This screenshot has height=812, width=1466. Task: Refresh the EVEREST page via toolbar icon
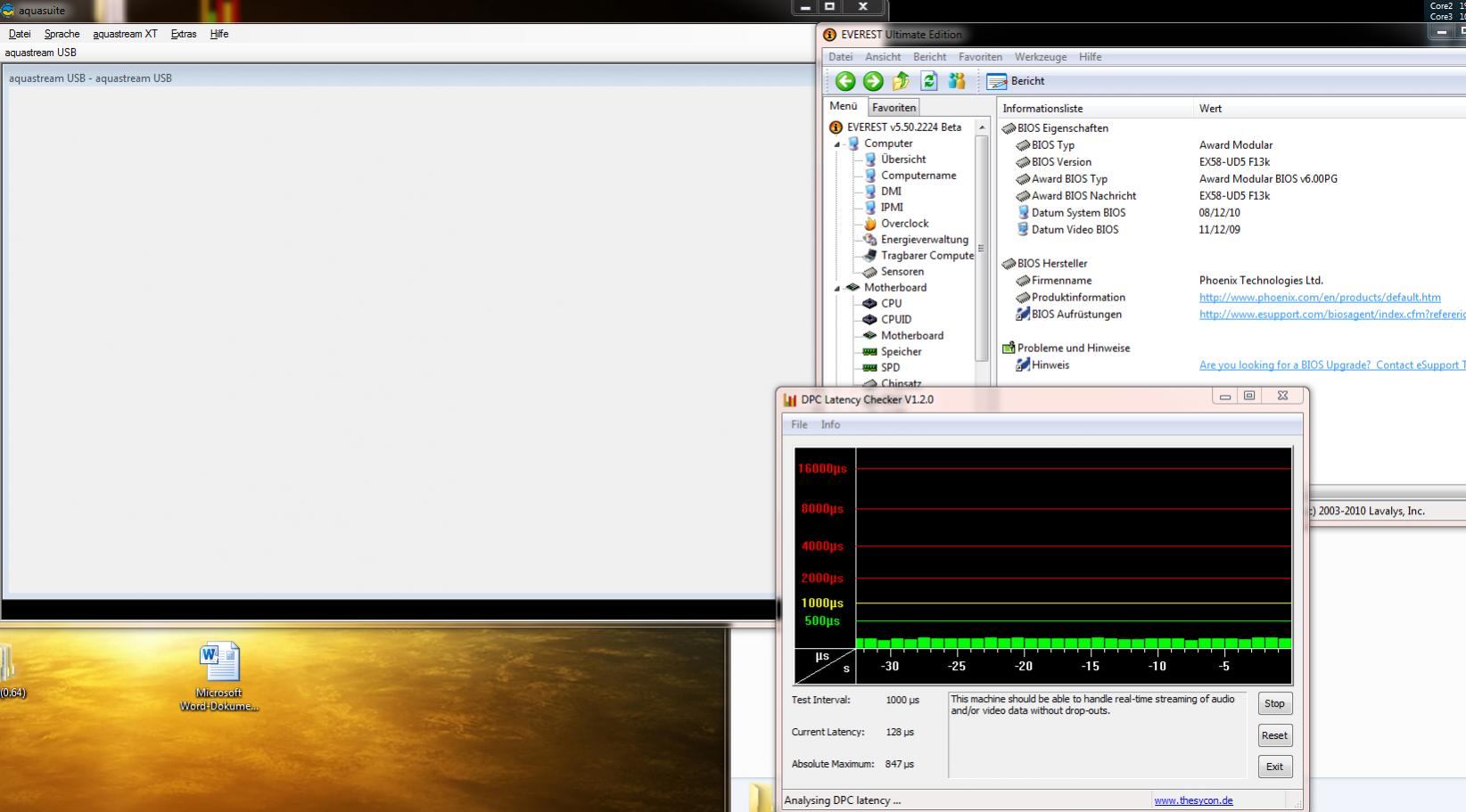coord(928,81)
